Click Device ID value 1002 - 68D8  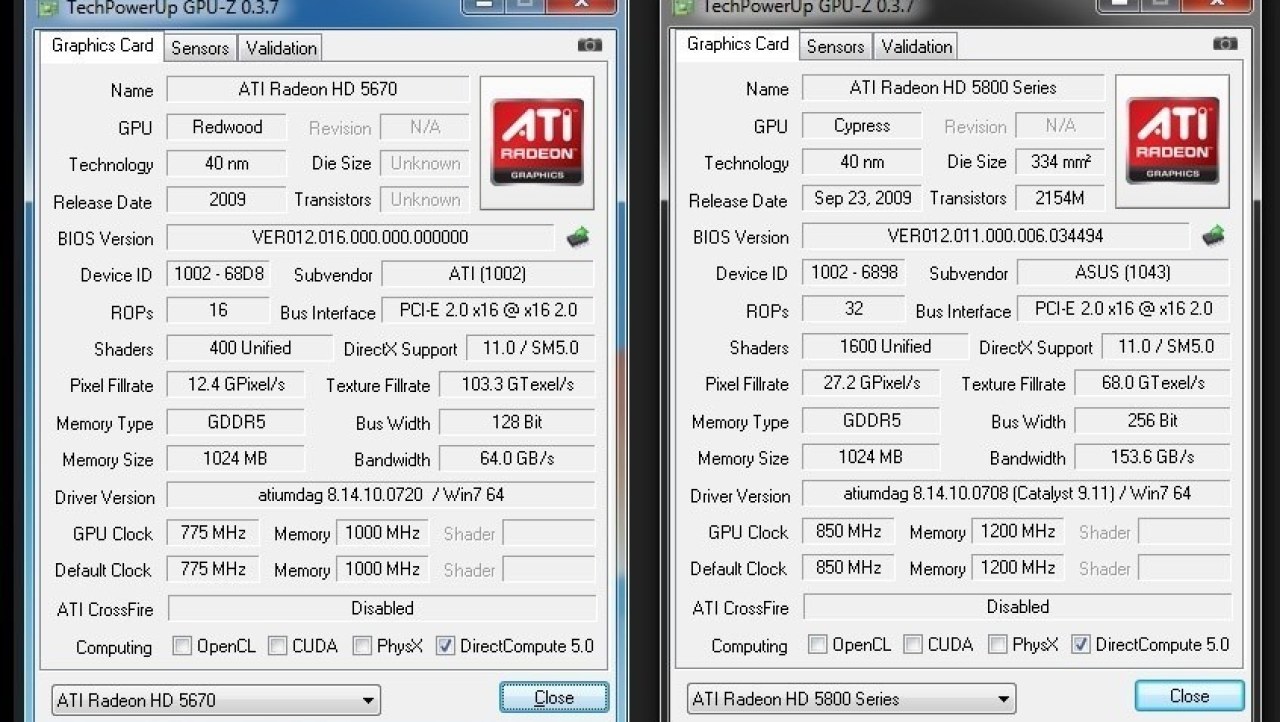[x=218, y=274]
